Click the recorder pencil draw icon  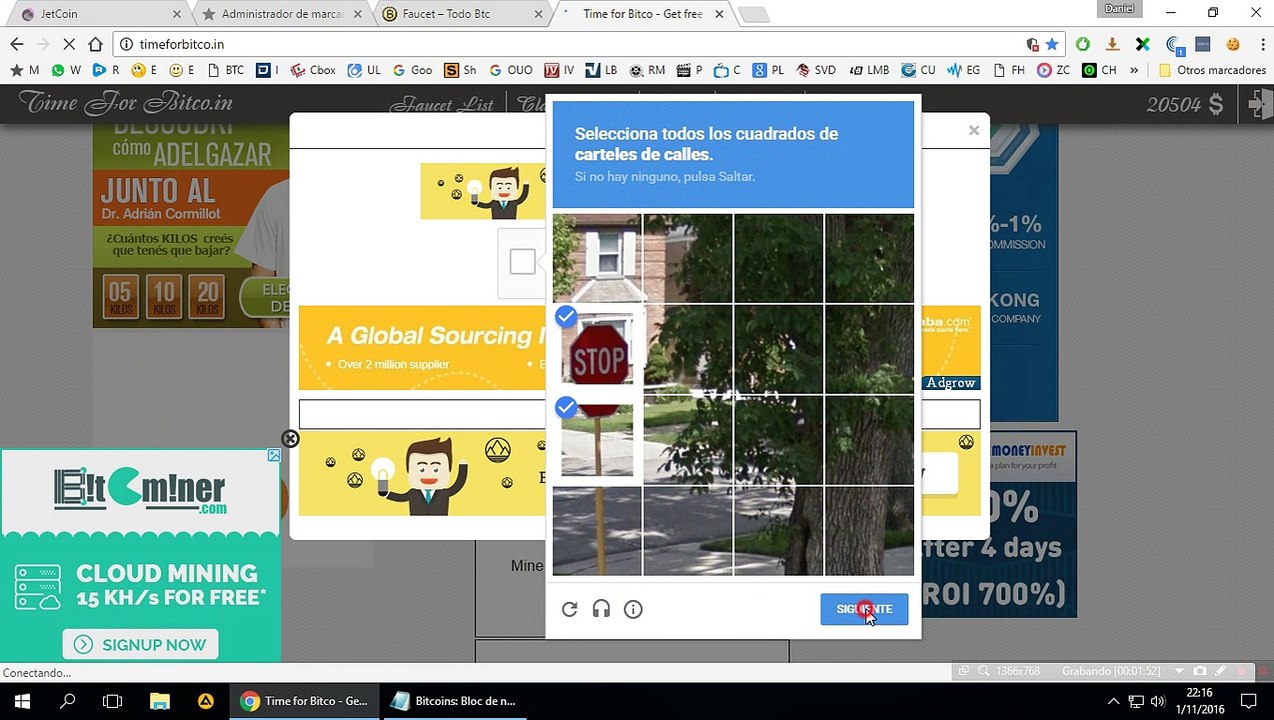(1221, 671)
